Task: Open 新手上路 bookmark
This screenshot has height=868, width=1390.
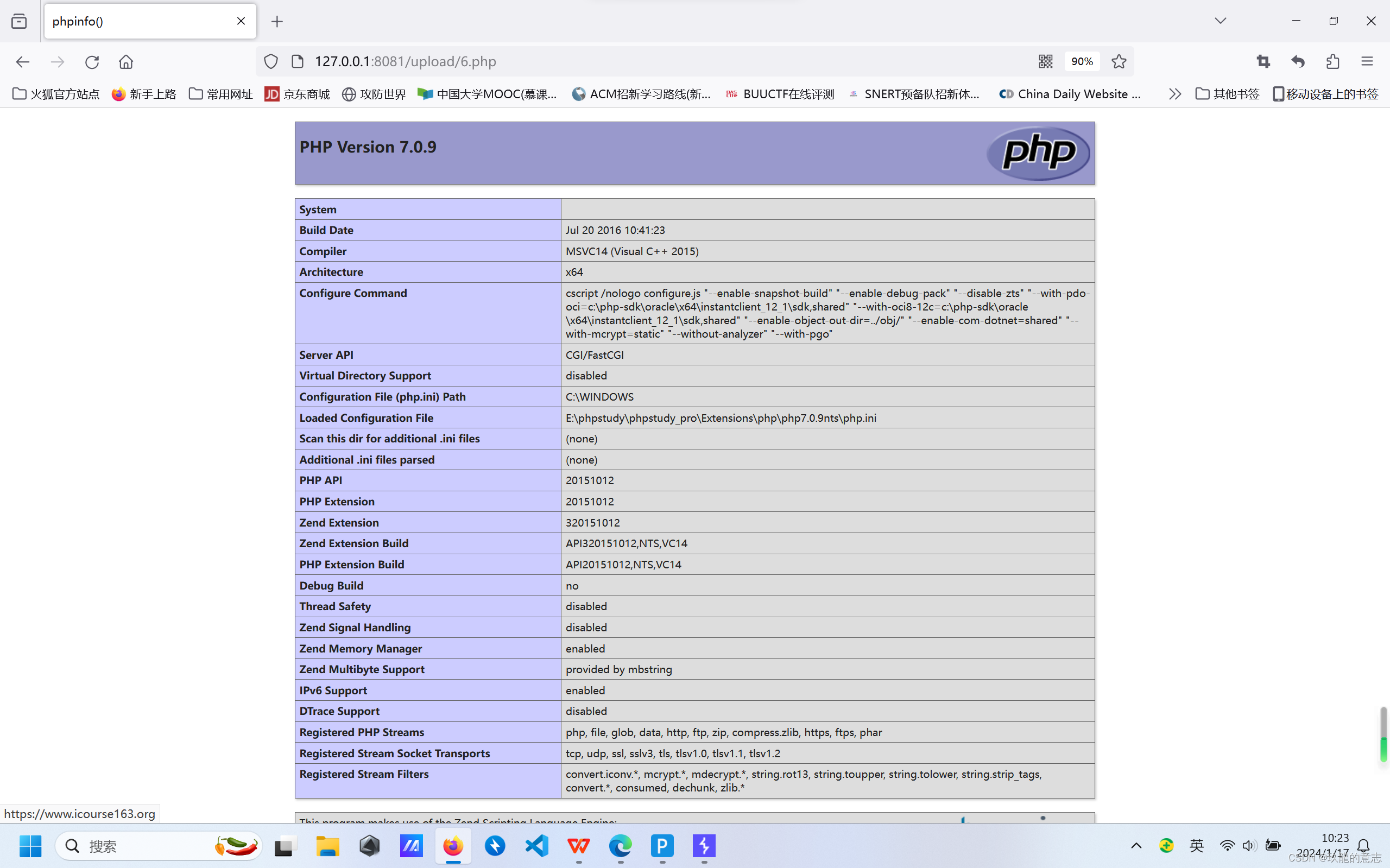Action: tap(144, 94)
